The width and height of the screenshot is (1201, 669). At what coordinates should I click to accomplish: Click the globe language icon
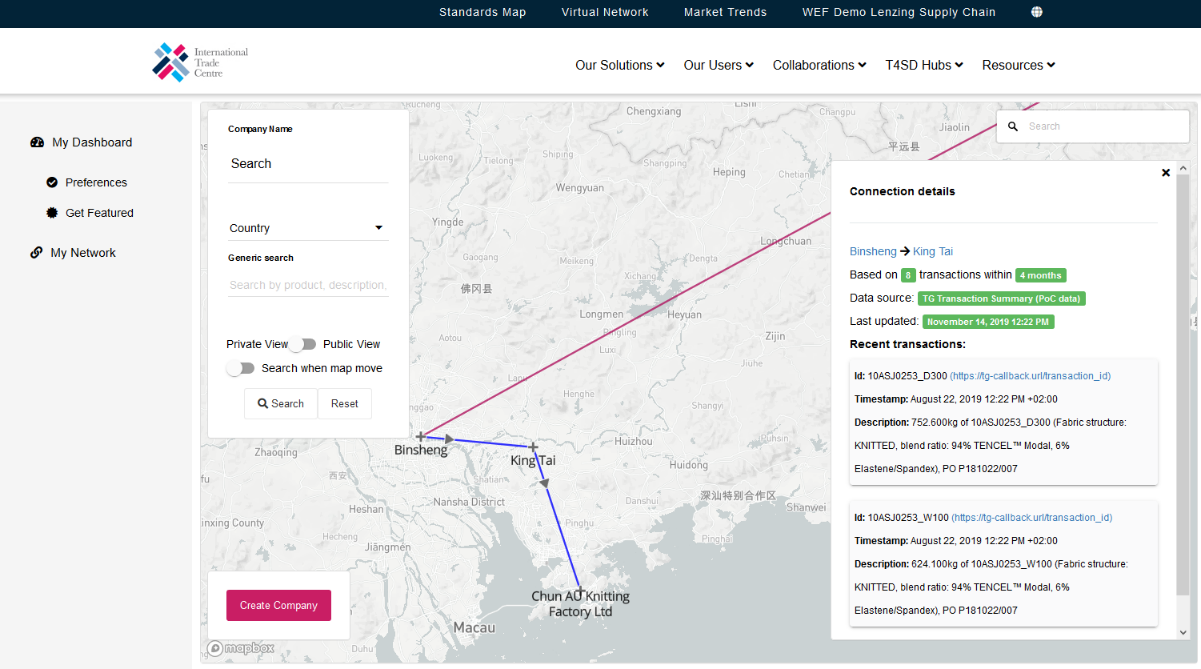click(x=1037, y=12)
